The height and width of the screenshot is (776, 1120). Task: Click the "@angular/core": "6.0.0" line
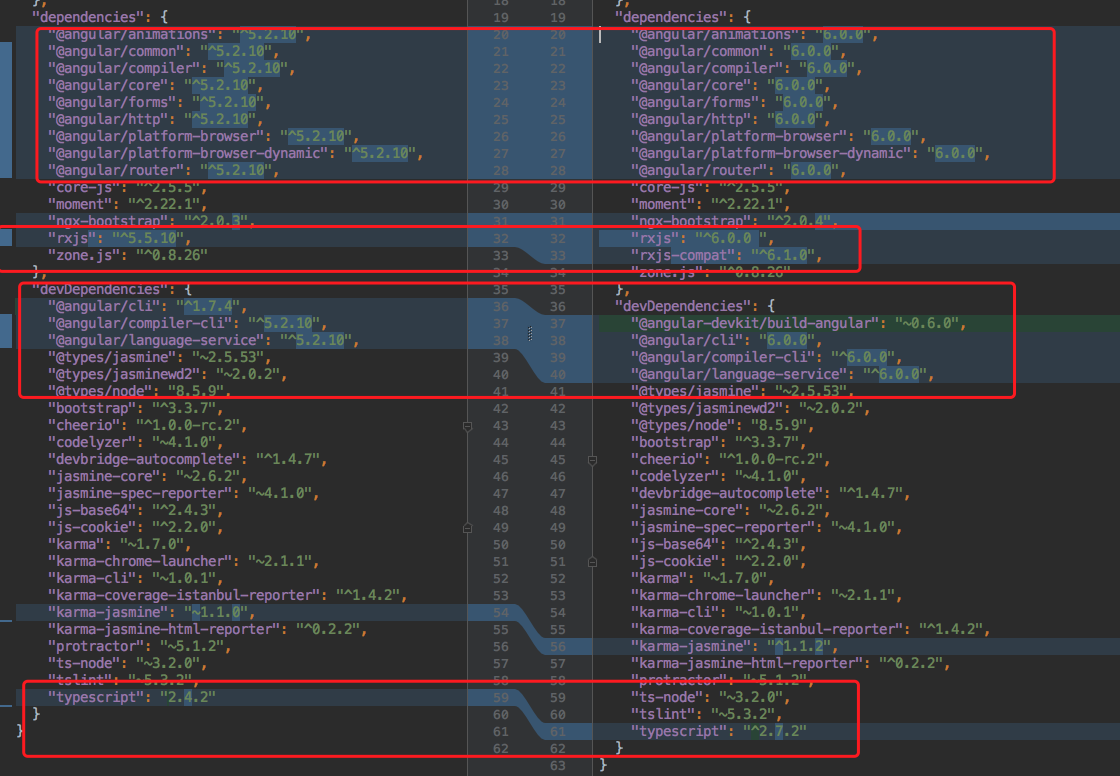[730, 86]
